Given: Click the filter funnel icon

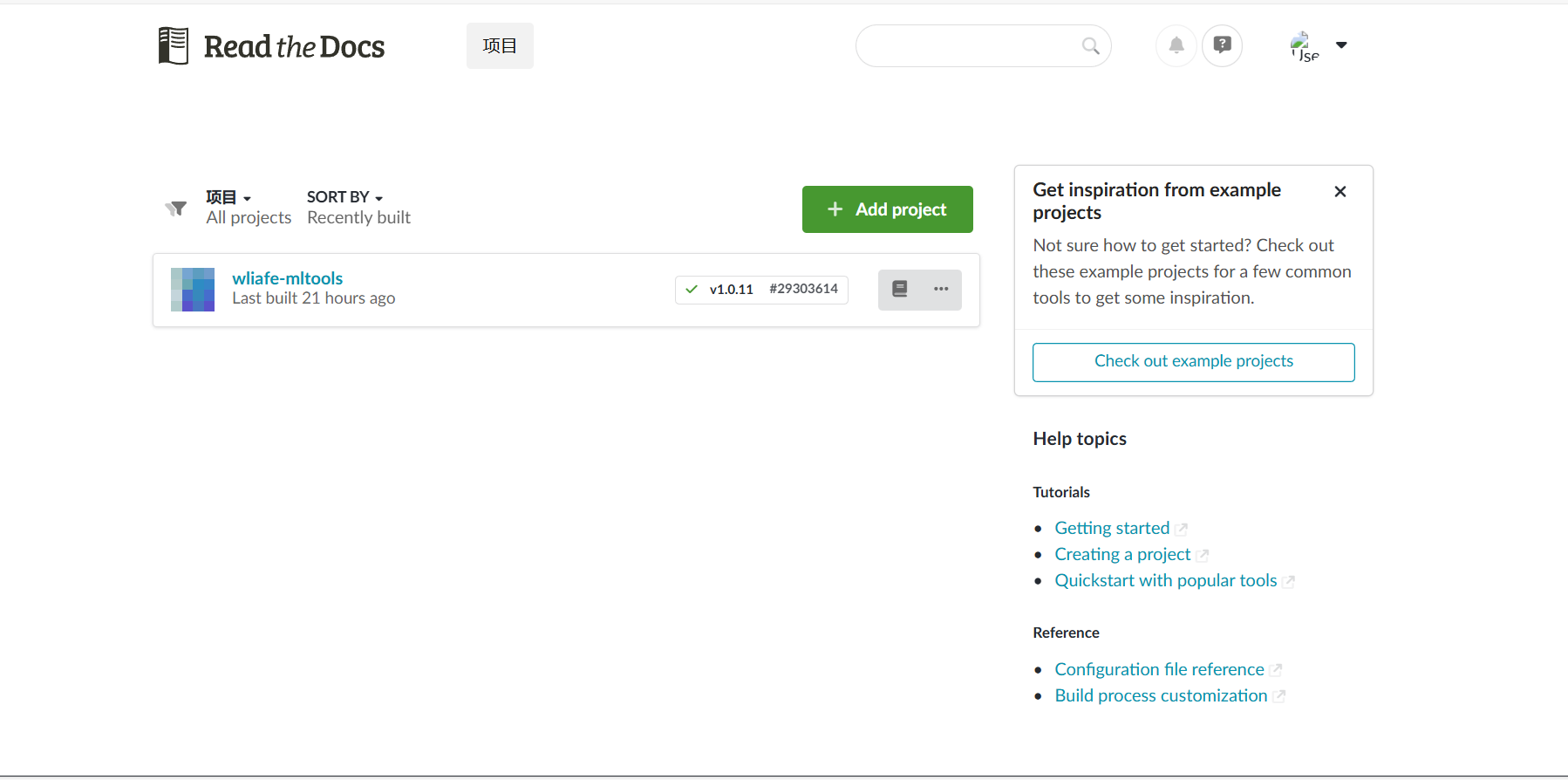Looking at the screenshot, I should (x=176, y=209).
